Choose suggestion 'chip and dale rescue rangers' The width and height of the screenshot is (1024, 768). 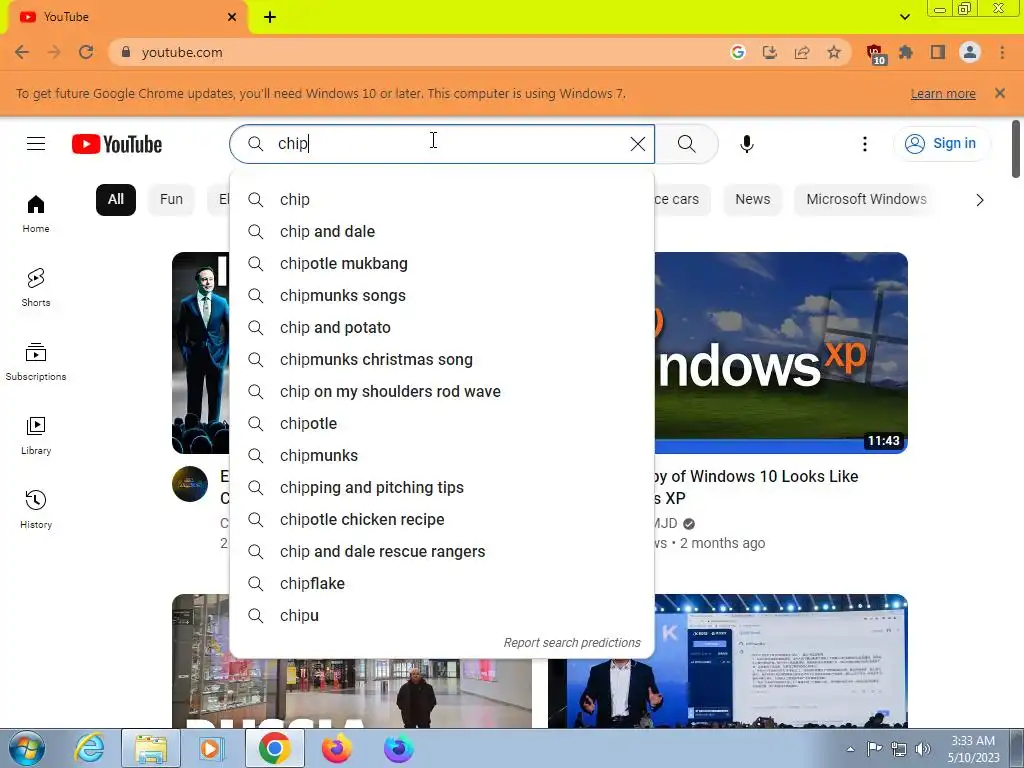(442, 551)
